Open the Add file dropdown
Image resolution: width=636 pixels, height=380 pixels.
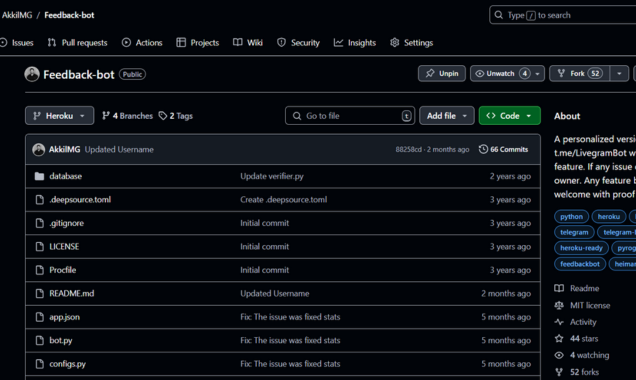tap(447, 116)
